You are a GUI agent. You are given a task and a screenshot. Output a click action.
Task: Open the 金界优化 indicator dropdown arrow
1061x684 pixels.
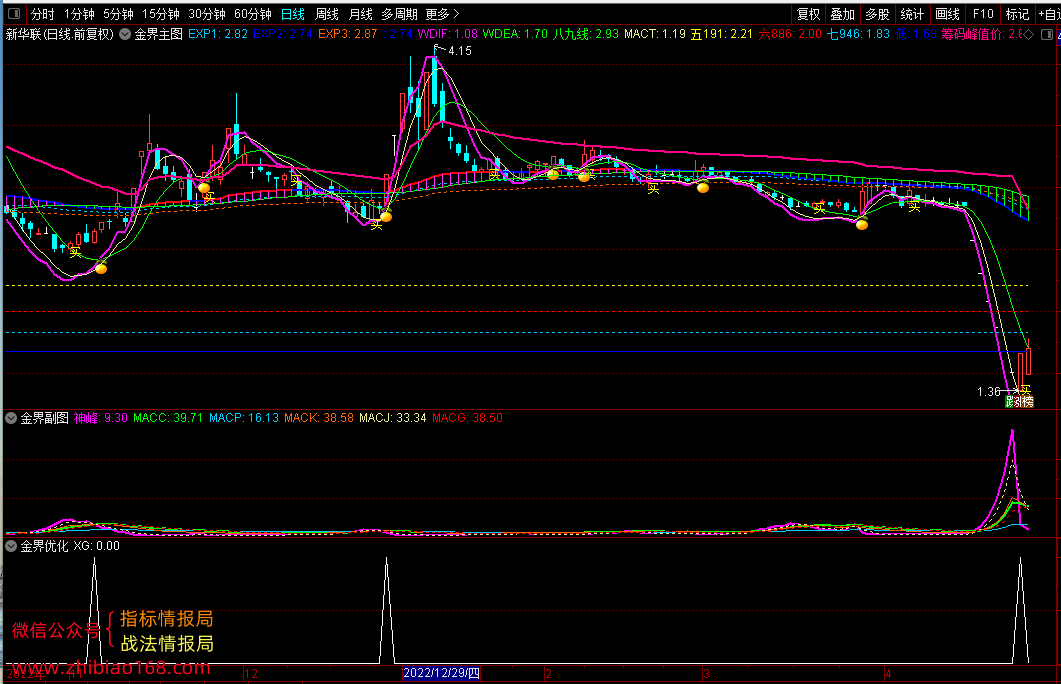[11, 546]
